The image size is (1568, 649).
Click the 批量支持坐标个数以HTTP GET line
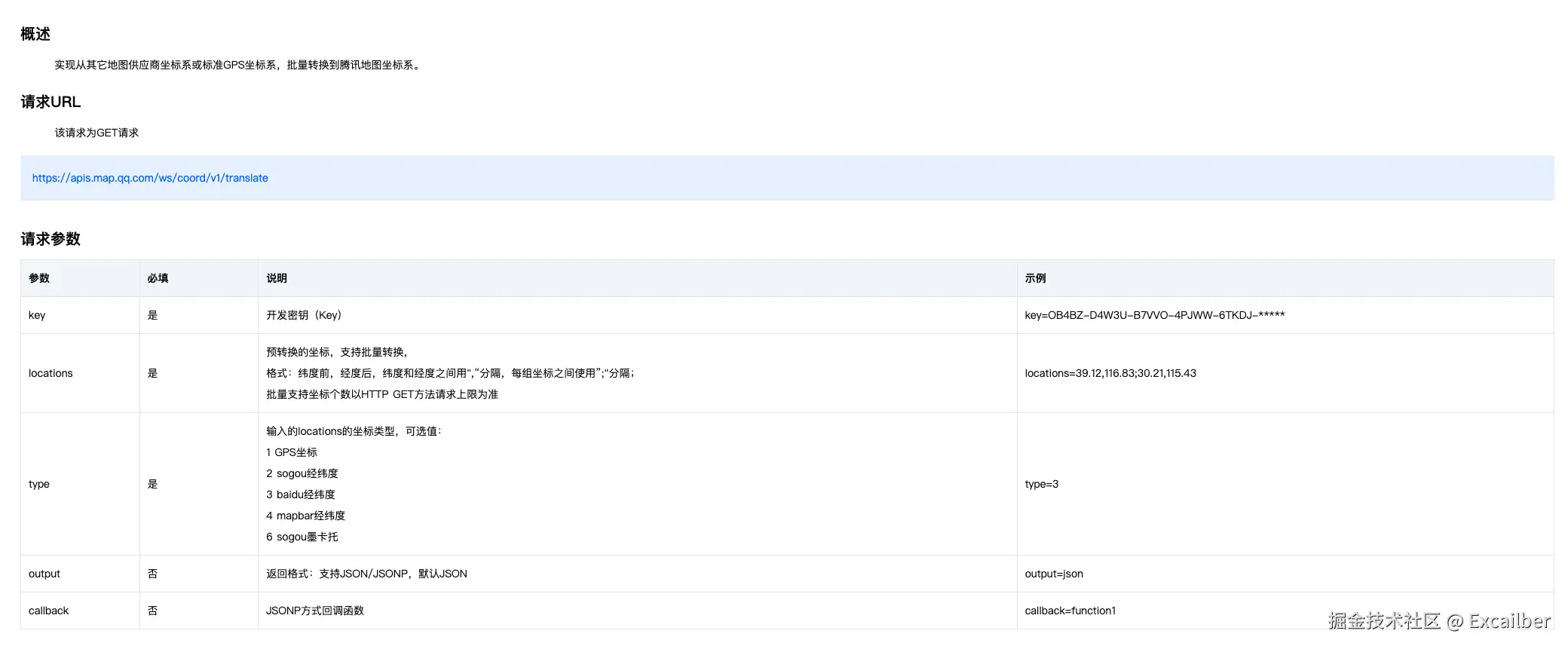[382, 394]
